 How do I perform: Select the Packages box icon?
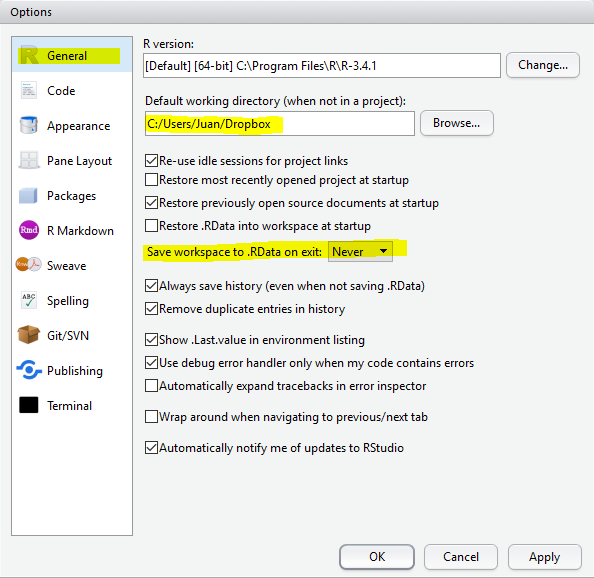tap(28, 195)
